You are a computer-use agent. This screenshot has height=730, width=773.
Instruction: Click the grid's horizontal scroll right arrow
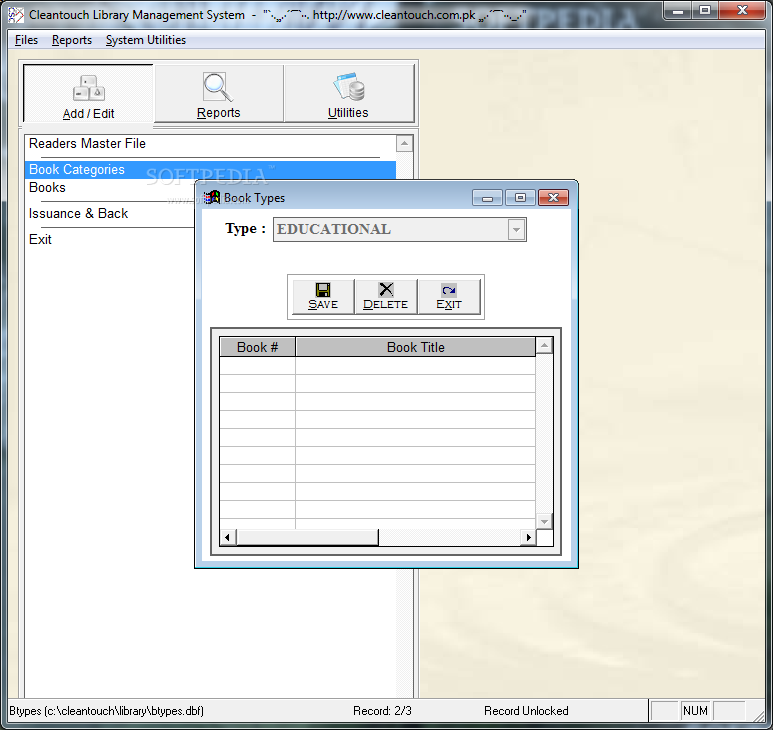(x=528, y=537)
